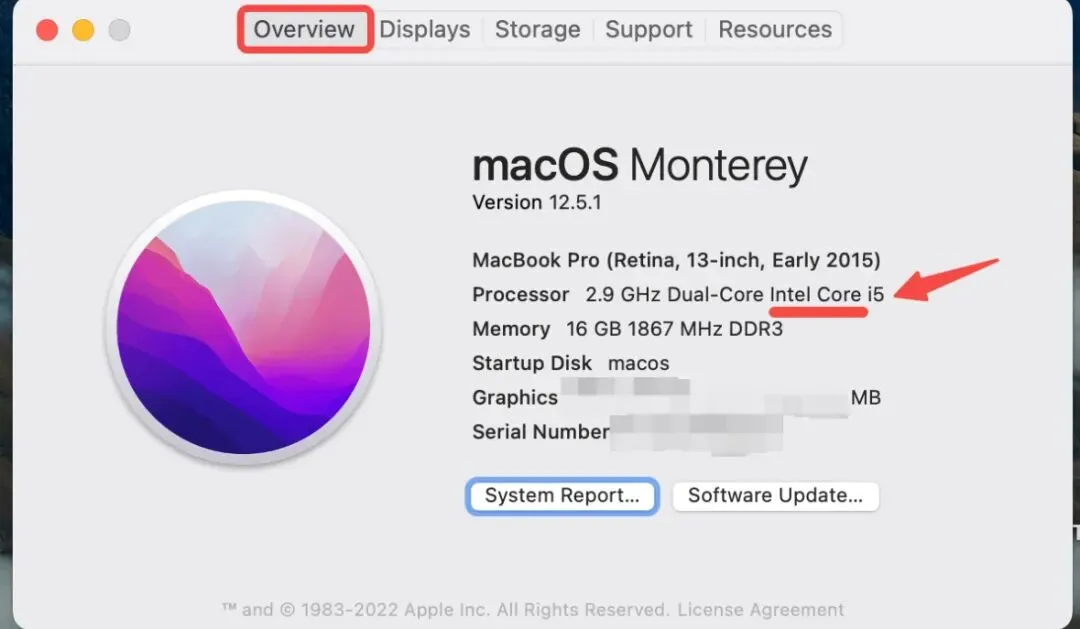Go to the Support tab
Image resolution: width=1080 pixels, height=629 pixels.
[649, 30]
